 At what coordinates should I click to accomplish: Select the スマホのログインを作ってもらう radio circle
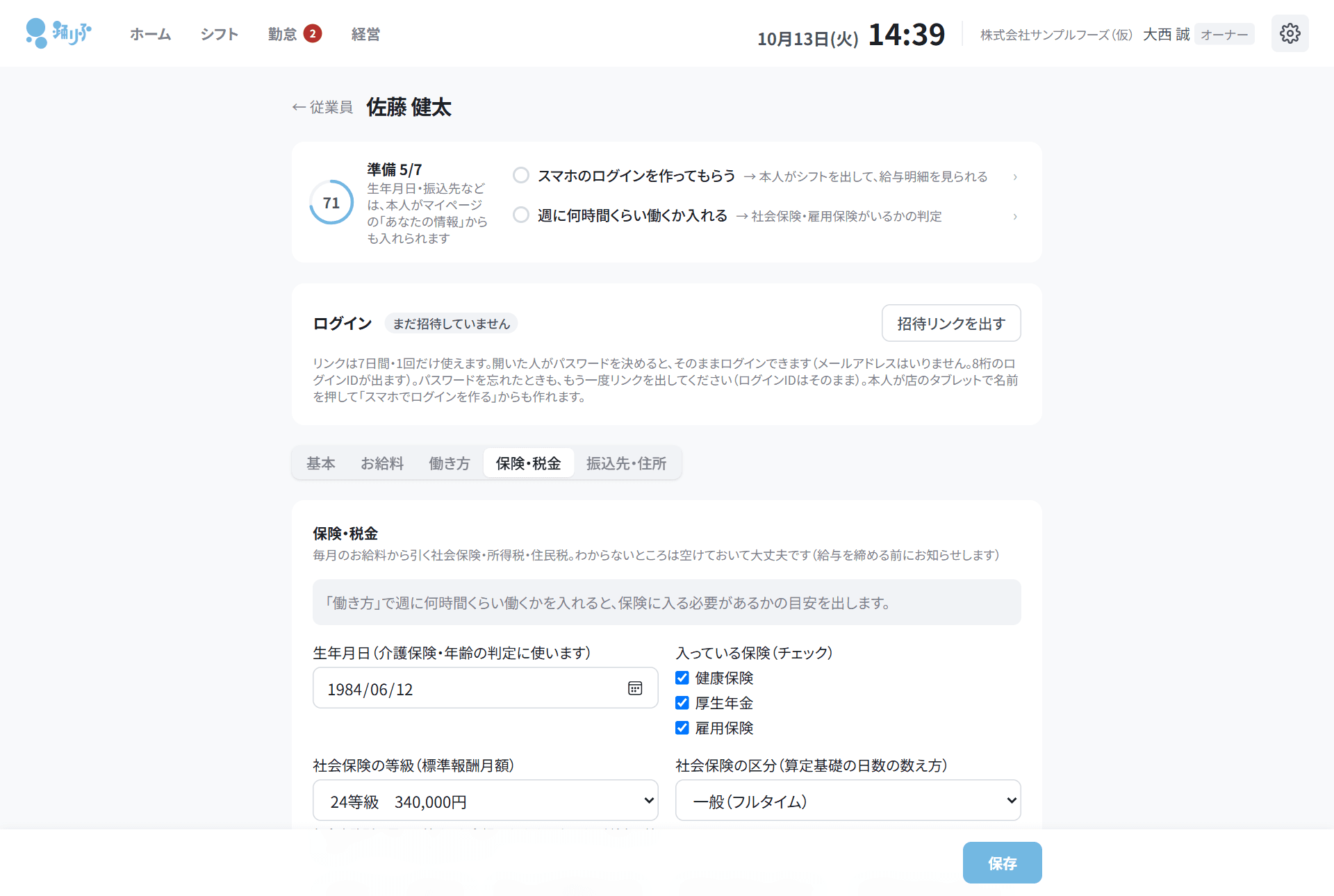coord(521,175)
